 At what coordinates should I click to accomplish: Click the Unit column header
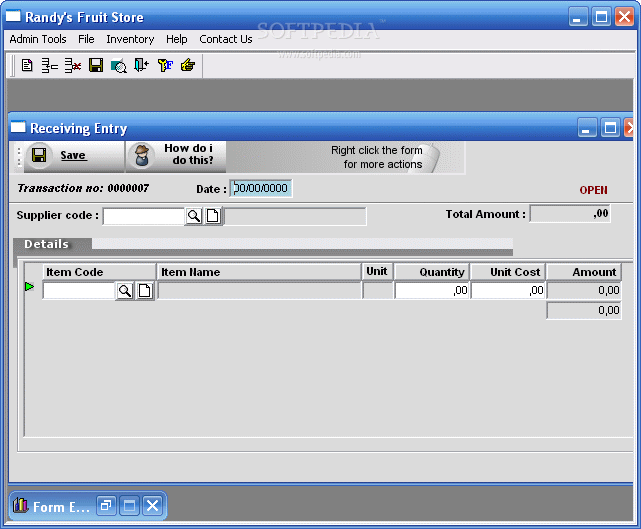click(x=377, y=271)
